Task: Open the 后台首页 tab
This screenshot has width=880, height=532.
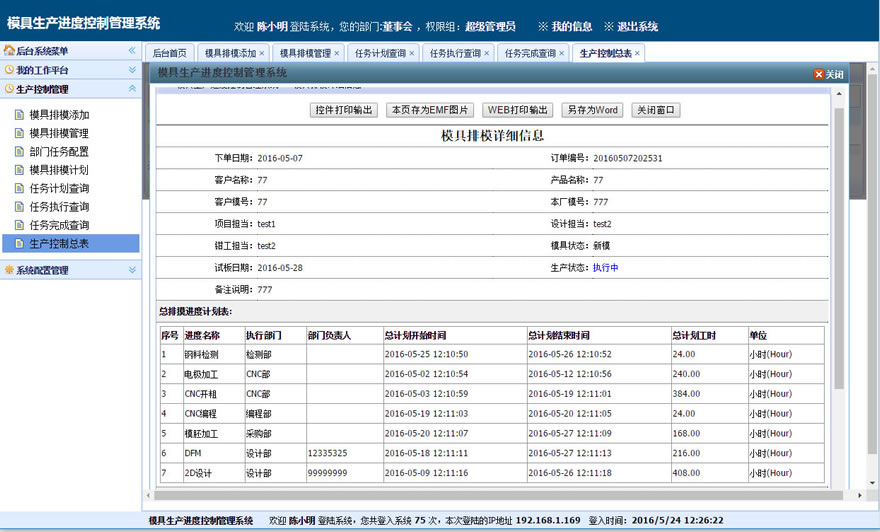Action: pos(169,53)
